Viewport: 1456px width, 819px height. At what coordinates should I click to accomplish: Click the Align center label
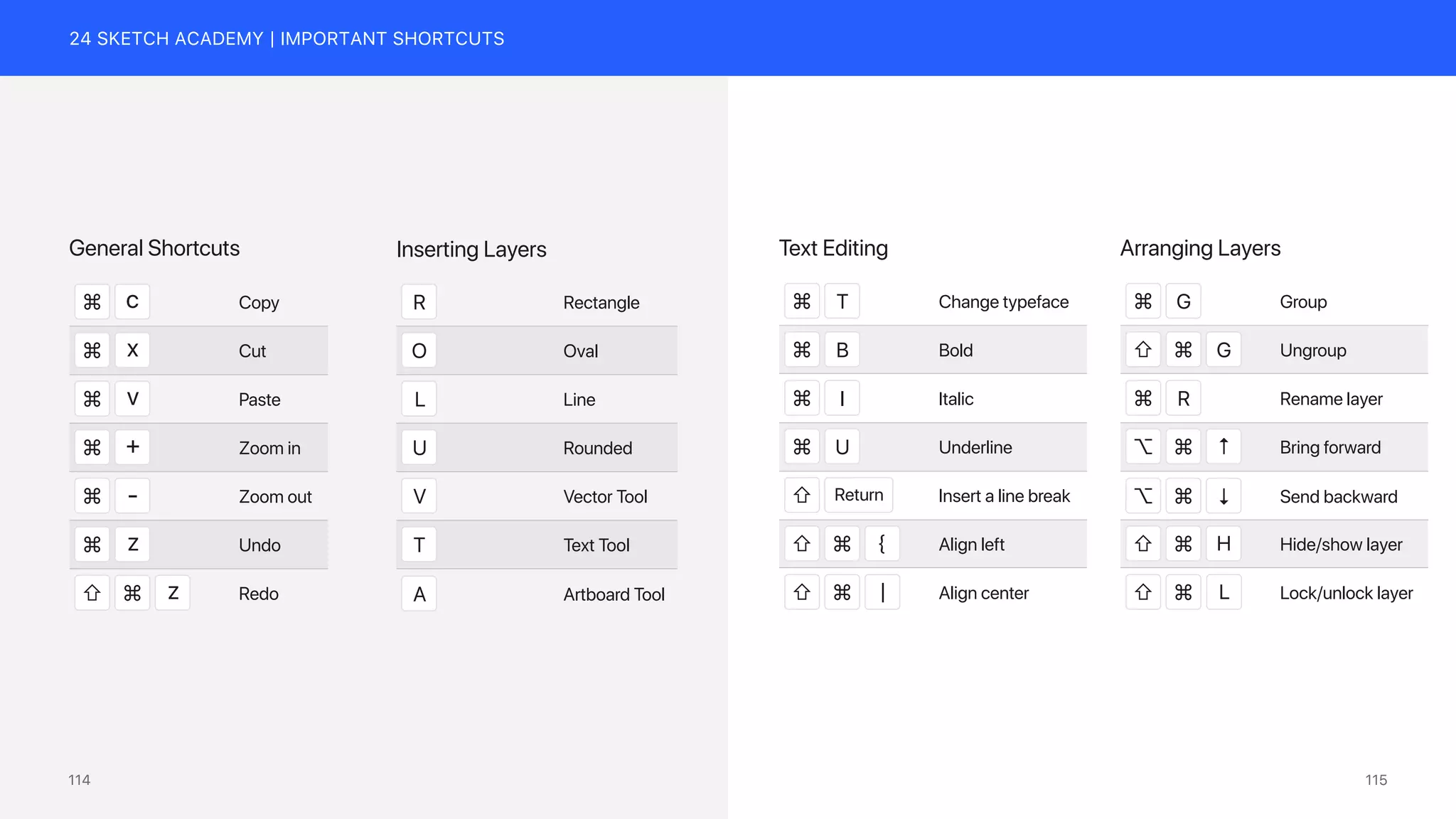[x=983, y=593]
